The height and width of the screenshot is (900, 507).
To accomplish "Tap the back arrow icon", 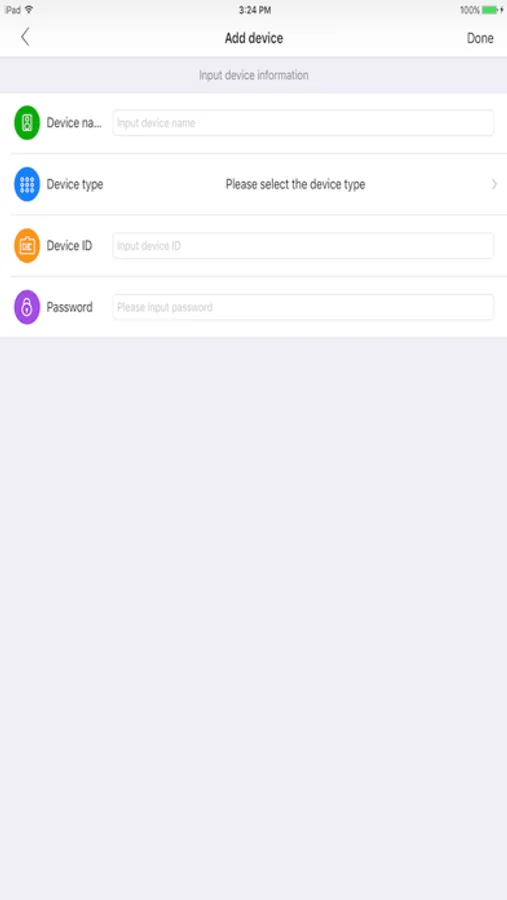I will [25, 37].
